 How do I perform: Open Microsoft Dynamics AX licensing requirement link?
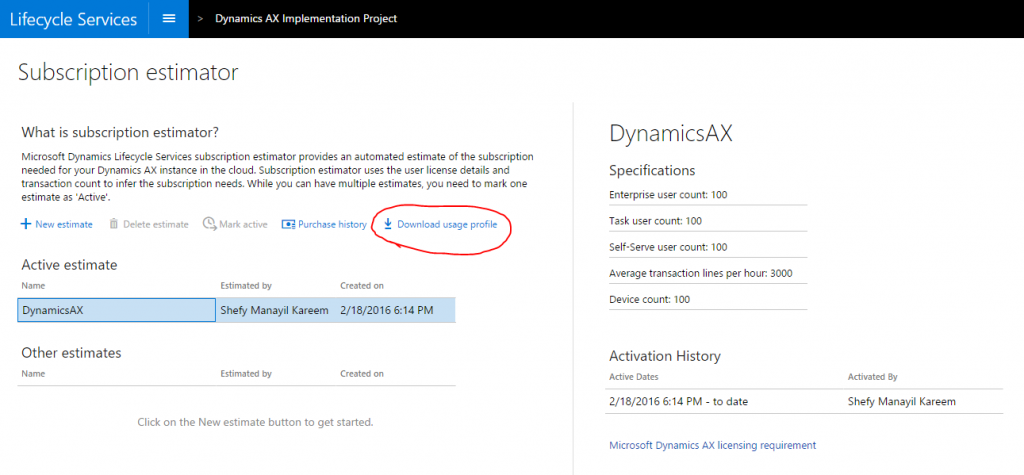pos(712,445)
